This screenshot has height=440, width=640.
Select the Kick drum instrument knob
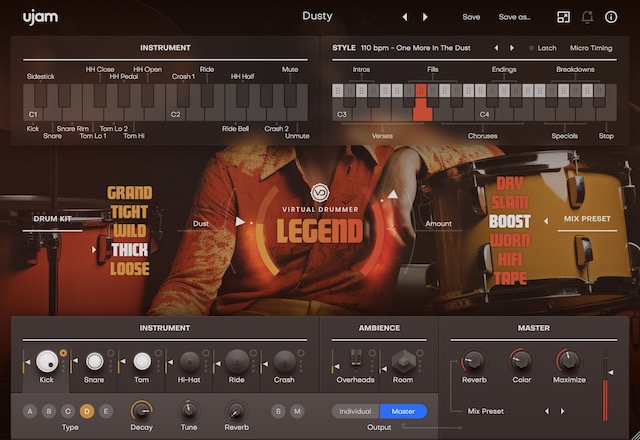[47, 361]
